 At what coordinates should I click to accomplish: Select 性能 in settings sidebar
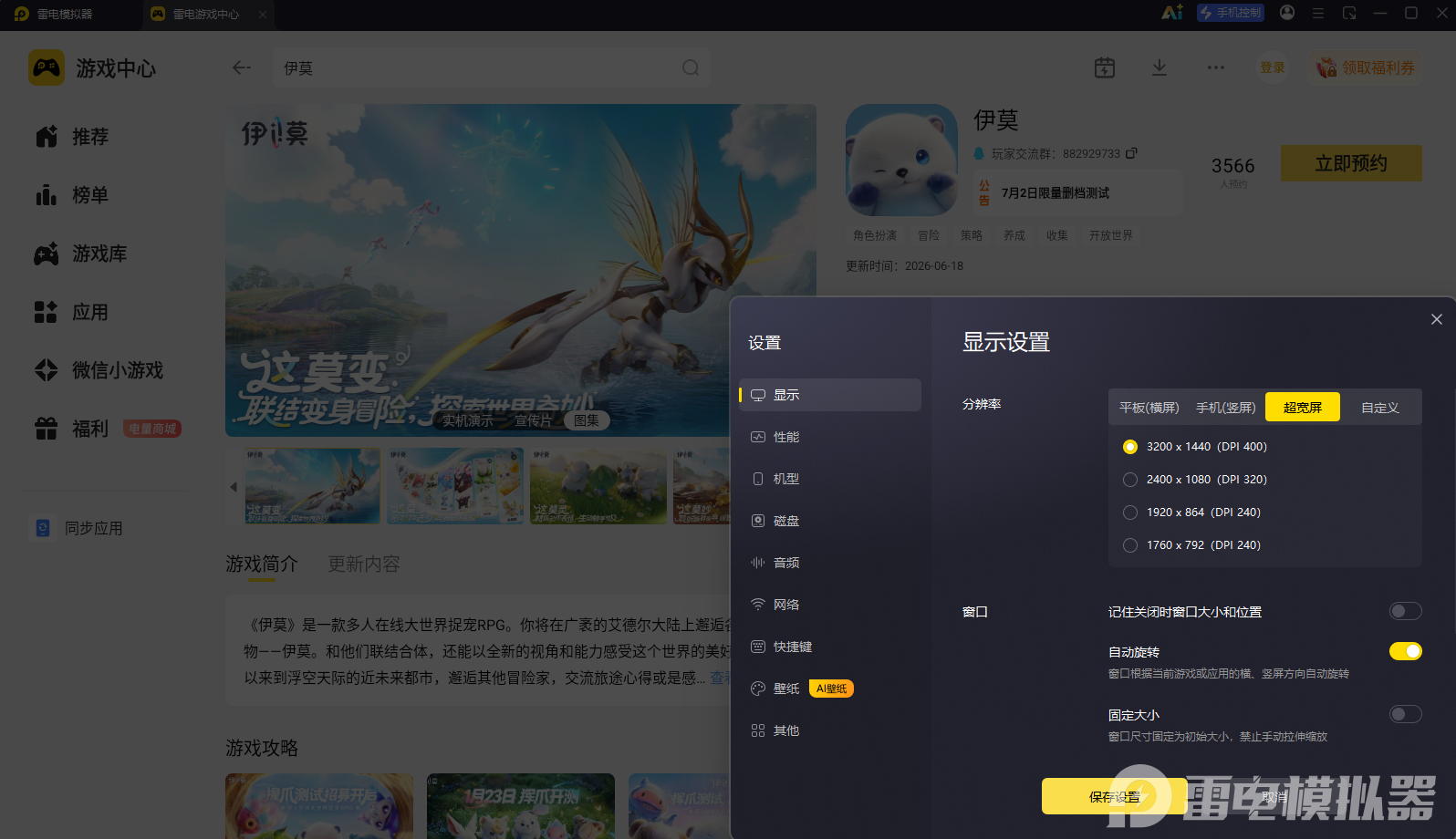click(829, 437)
